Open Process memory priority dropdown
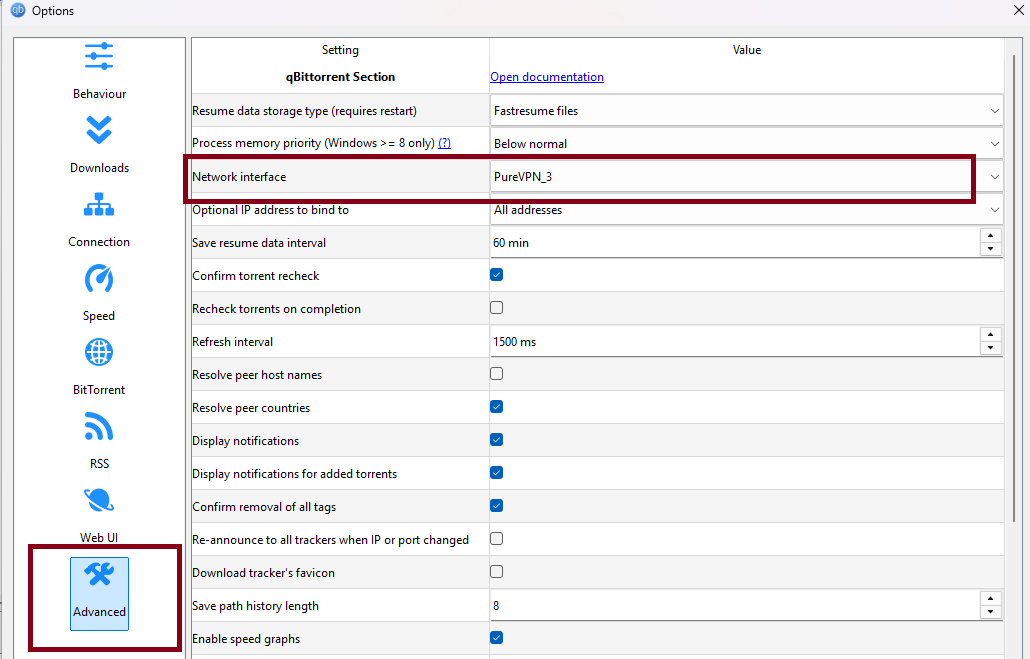 click(746, 143)
